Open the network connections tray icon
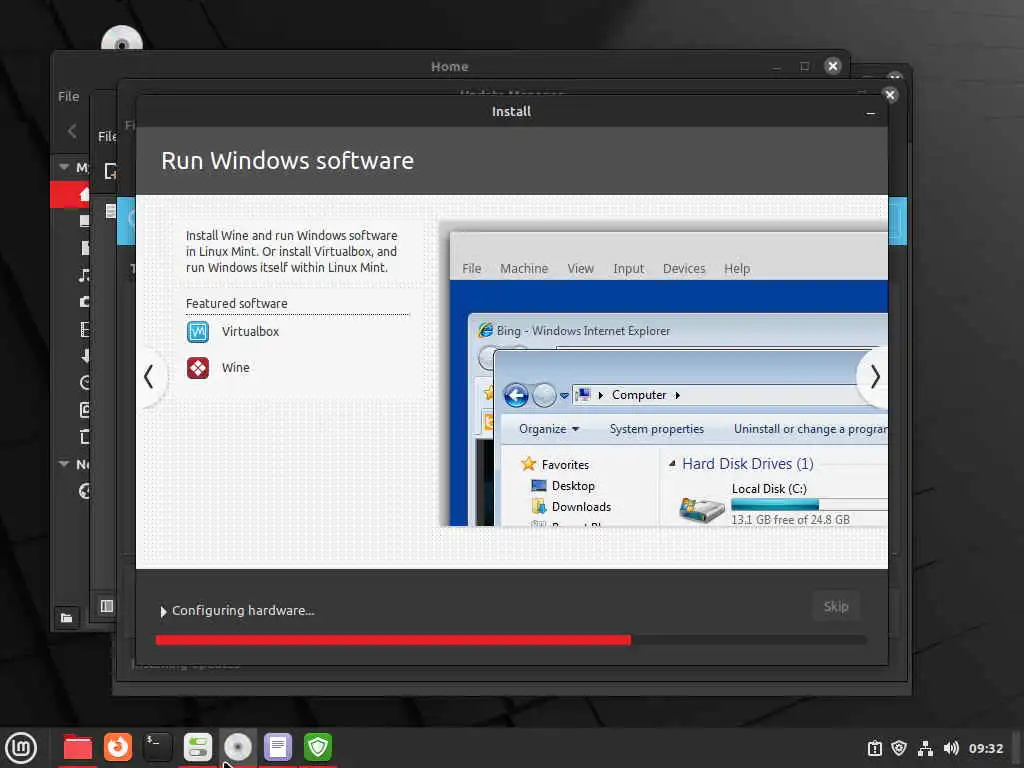 (925, 748)
